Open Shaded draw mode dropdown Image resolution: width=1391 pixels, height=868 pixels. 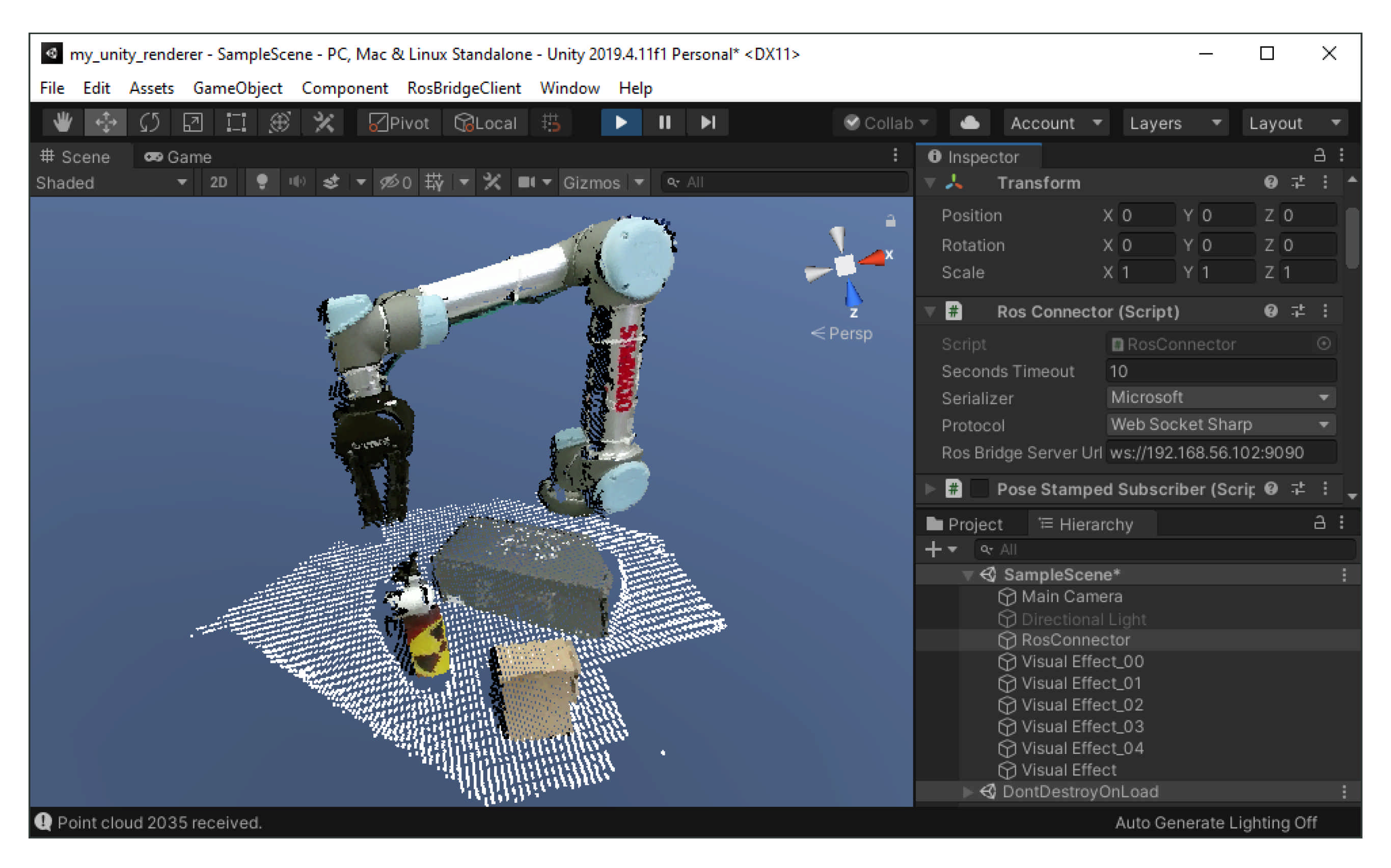click(111, 183)
